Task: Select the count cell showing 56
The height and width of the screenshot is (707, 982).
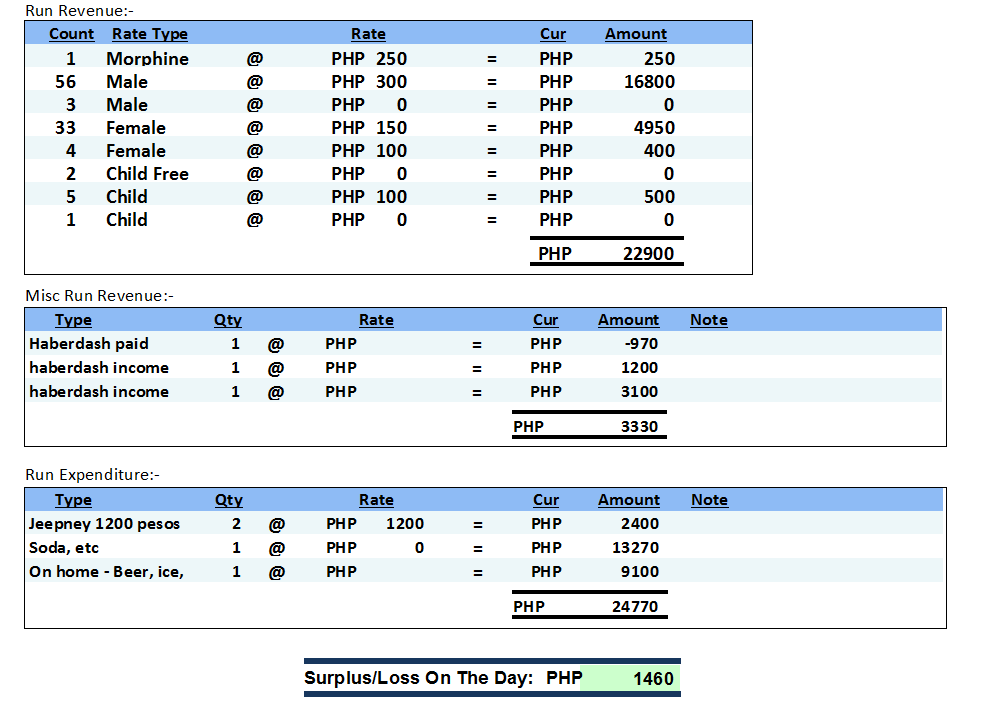Action: 65,82
